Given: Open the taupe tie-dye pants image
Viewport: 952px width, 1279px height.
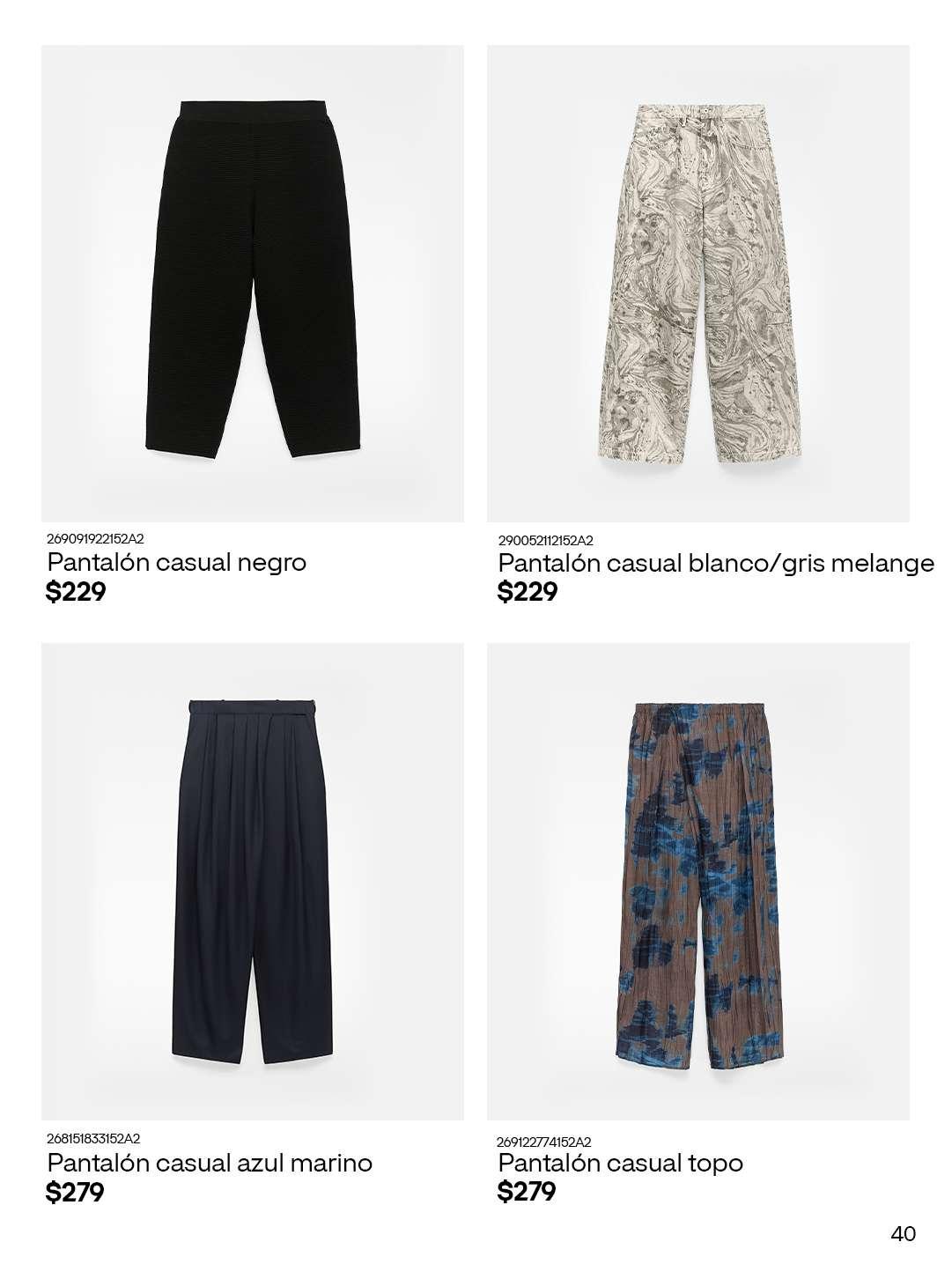Looking at the screenshot, I should pyautogui.click(x=698, y=881).
